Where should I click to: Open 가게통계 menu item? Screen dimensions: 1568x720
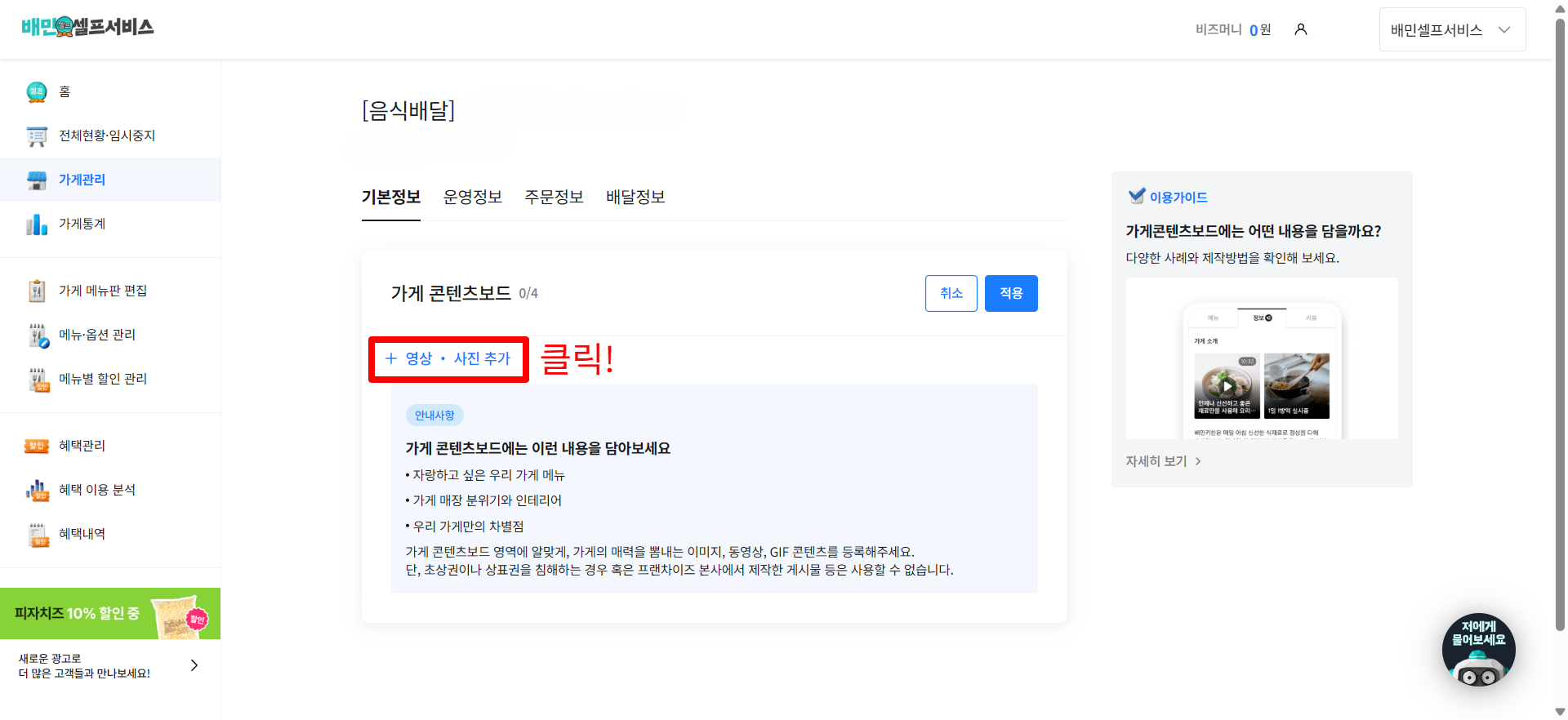110,224
